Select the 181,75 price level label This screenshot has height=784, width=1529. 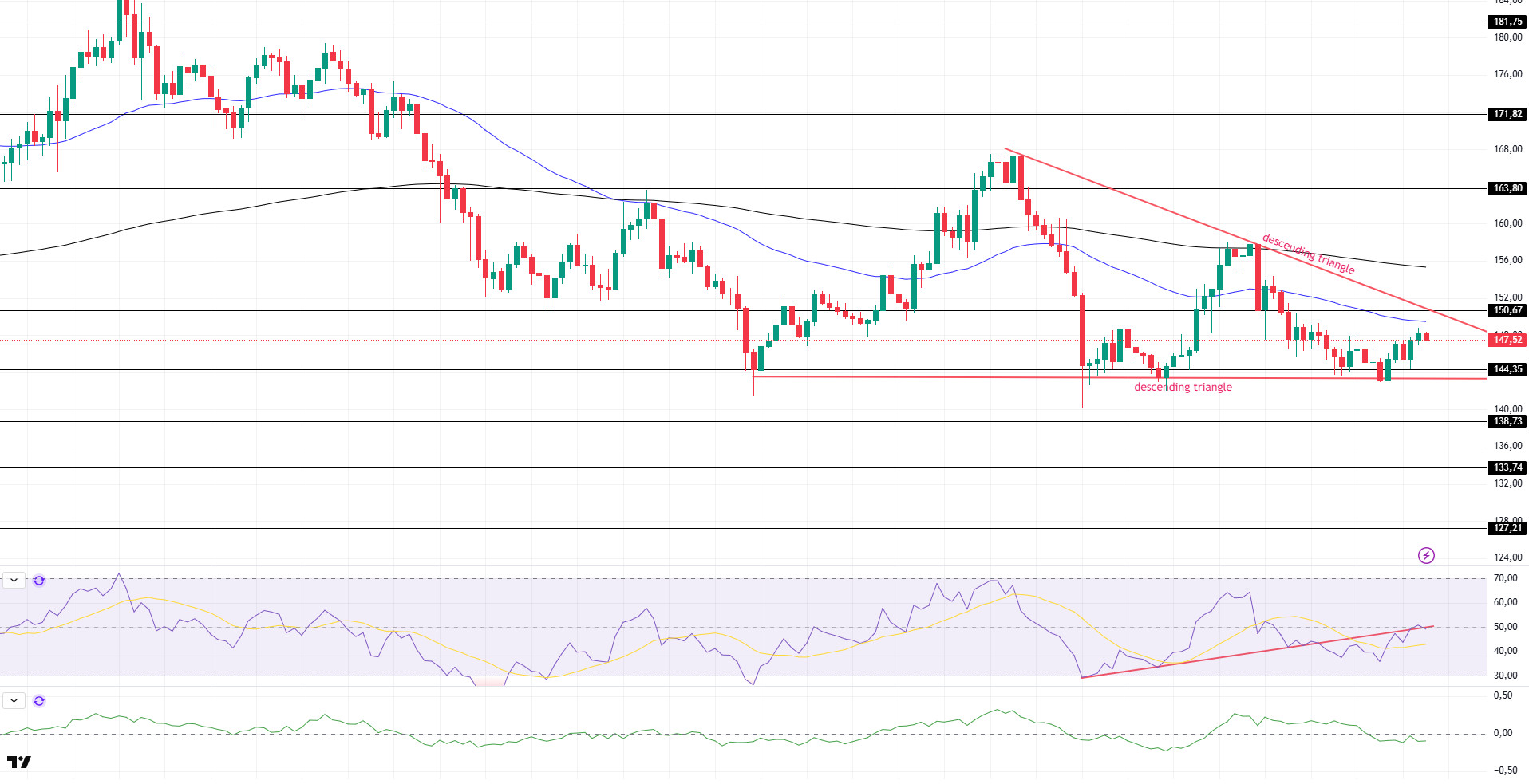point(1507,22)
